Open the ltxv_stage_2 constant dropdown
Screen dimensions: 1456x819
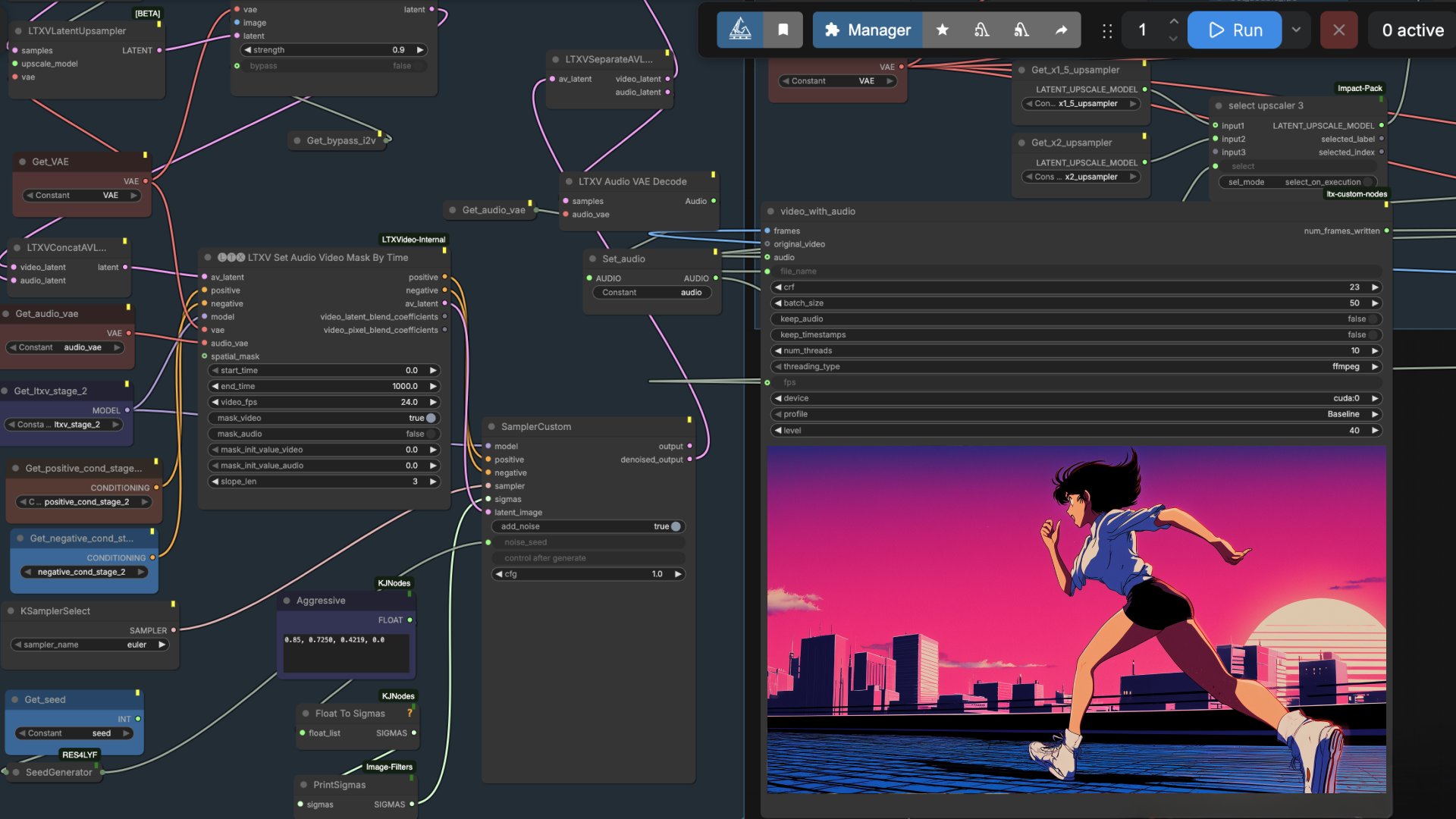point(64,425)
